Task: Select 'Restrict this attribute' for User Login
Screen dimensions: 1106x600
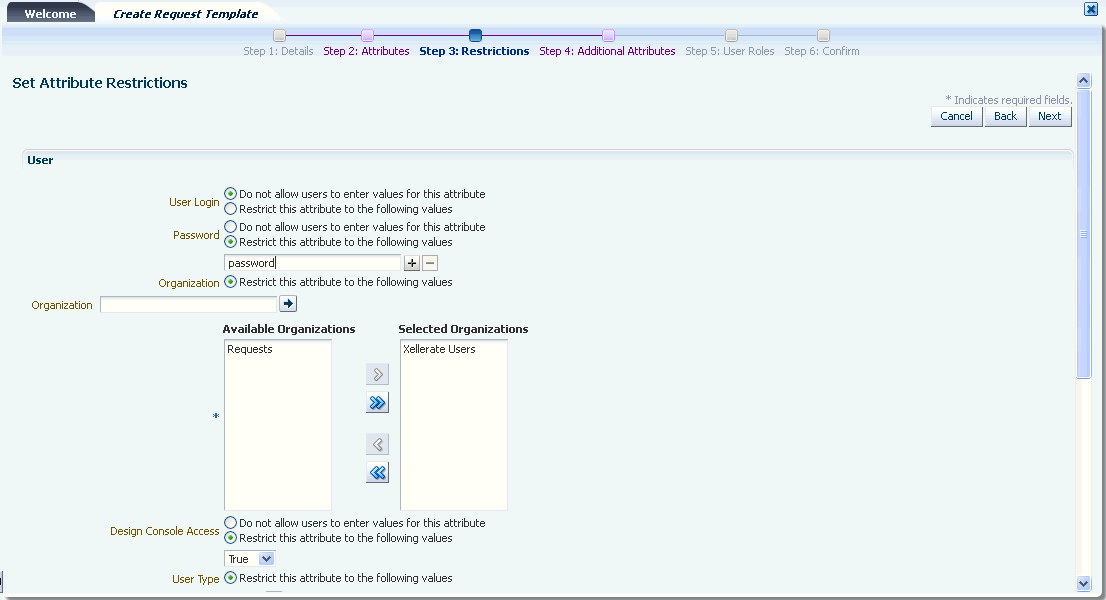Action: (229, 208)
